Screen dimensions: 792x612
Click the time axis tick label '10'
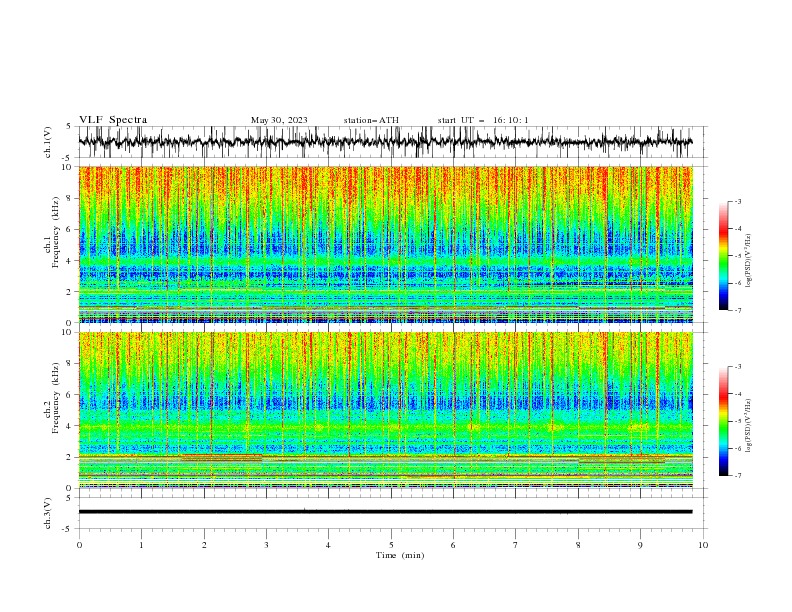(703, 545)
